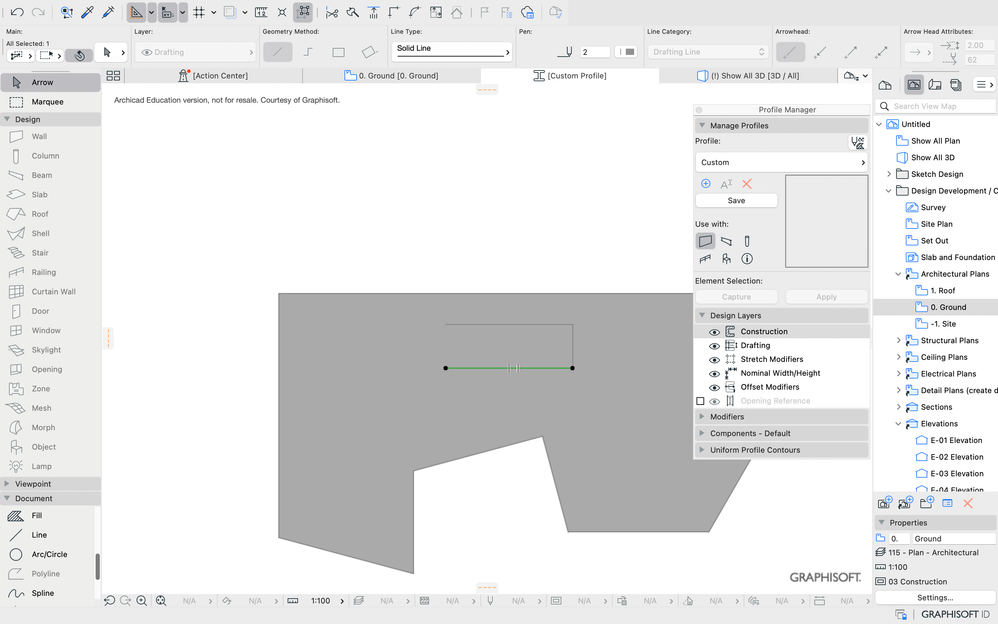
Task: Click the add new profile plus icon
Action: (706, 184)
